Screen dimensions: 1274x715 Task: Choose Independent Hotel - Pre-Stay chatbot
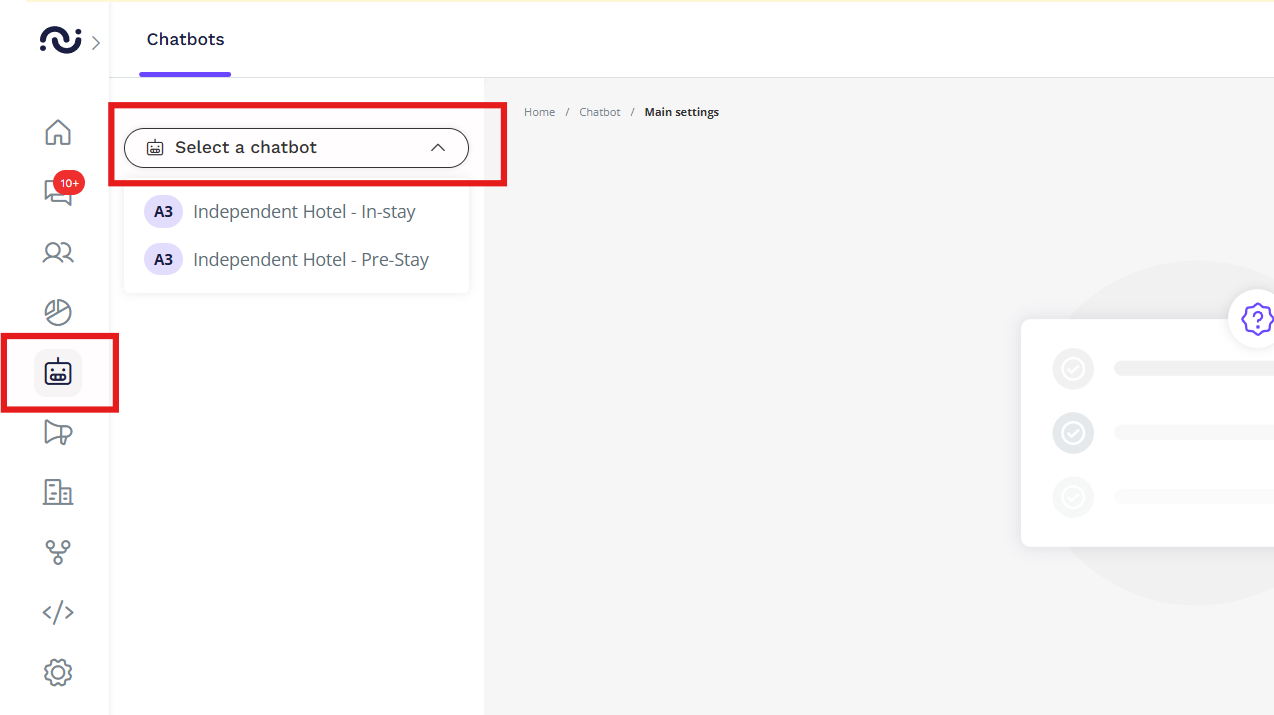[x=310, y=260]
